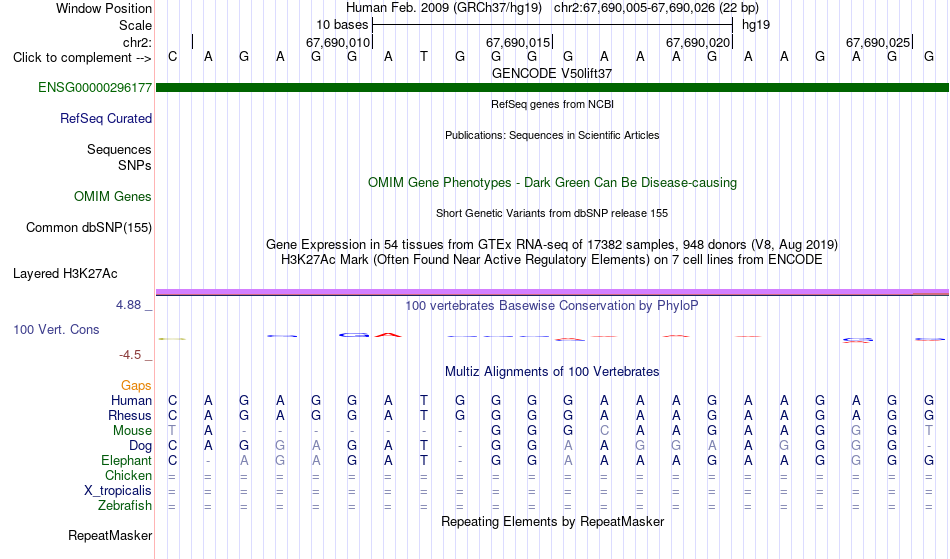950x559 pixels.
Task: Select the Human alignment row label
Action: click(x=131, y=401)
